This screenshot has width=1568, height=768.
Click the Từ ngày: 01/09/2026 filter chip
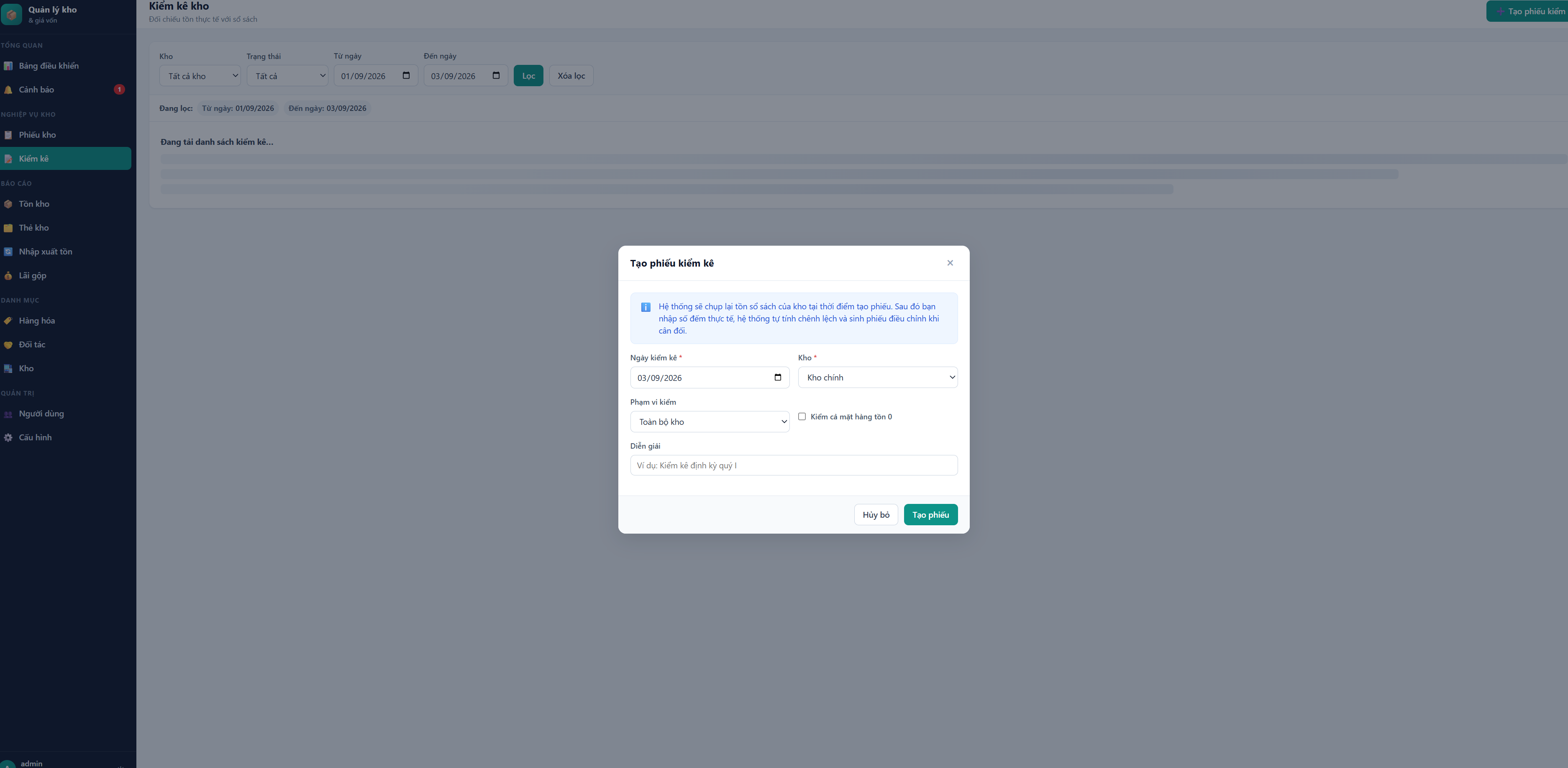tap(238, 108)
